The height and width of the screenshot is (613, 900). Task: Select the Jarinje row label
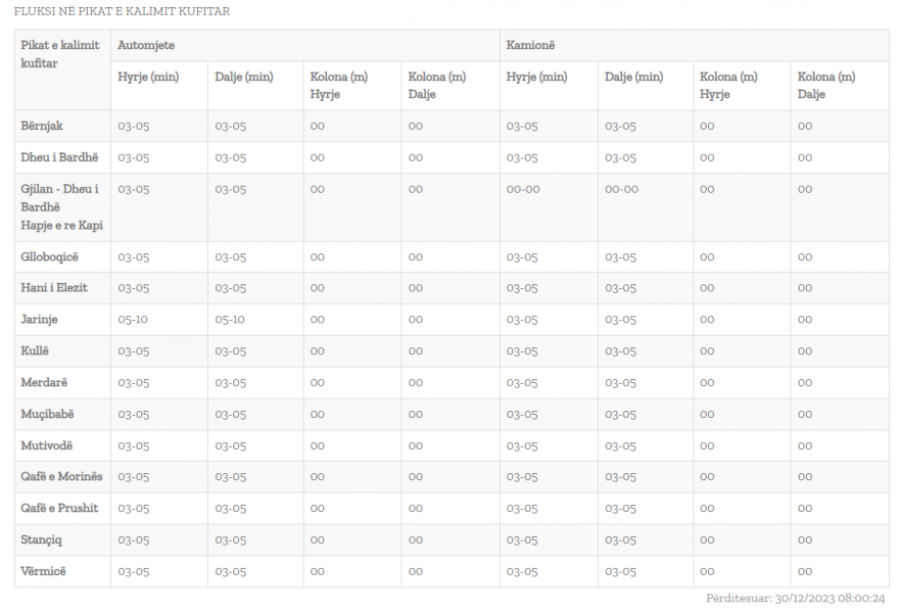pyautogui.click(x=40, y=319)
